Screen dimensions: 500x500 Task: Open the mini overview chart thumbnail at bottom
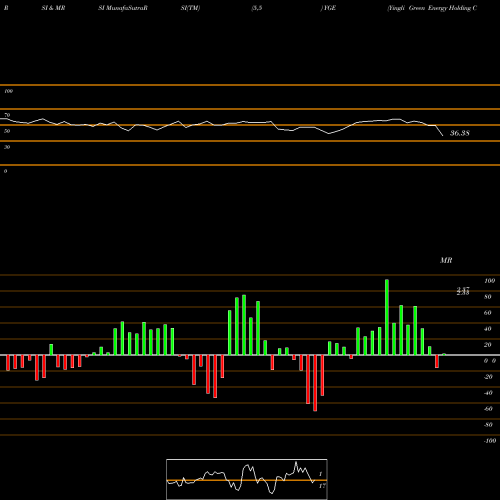(247, 479)
